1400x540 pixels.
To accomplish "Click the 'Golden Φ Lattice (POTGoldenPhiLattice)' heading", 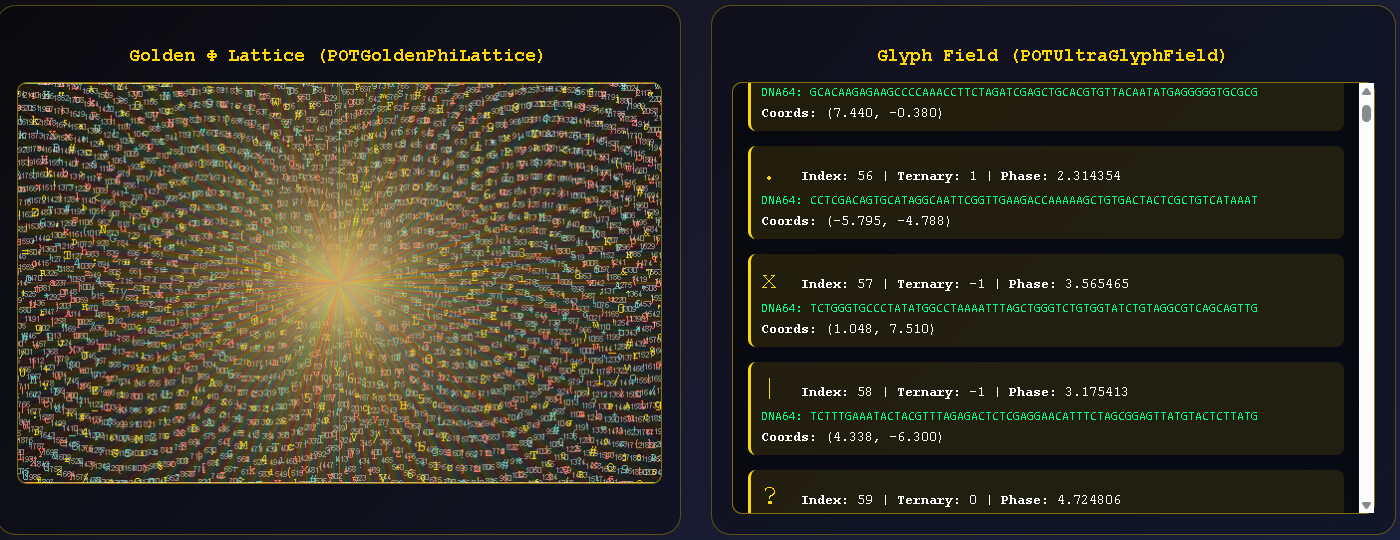I will pyautogui.click(x=337, y=56).
